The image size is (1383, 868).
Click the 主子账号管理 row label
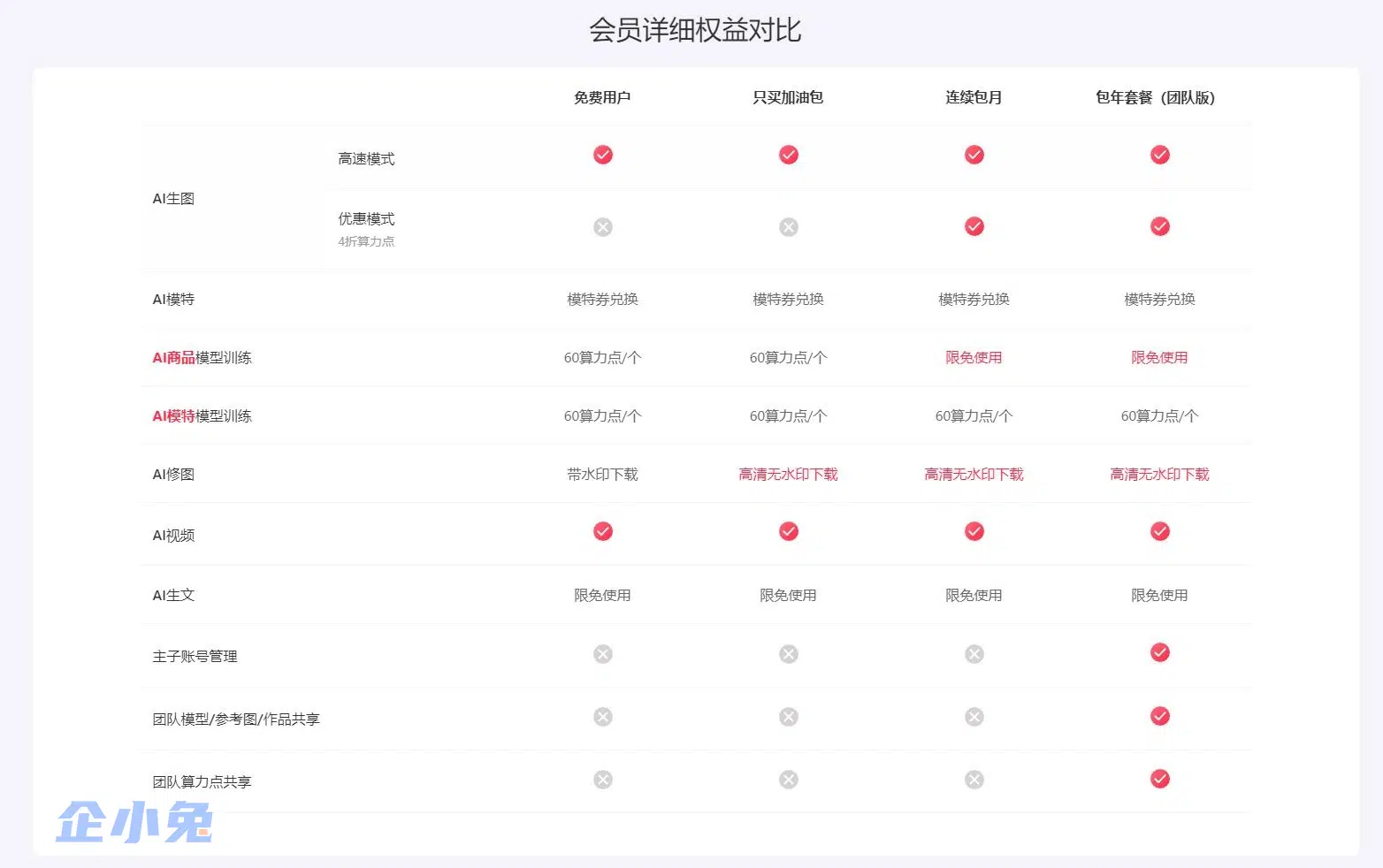[x=195, y=657]
